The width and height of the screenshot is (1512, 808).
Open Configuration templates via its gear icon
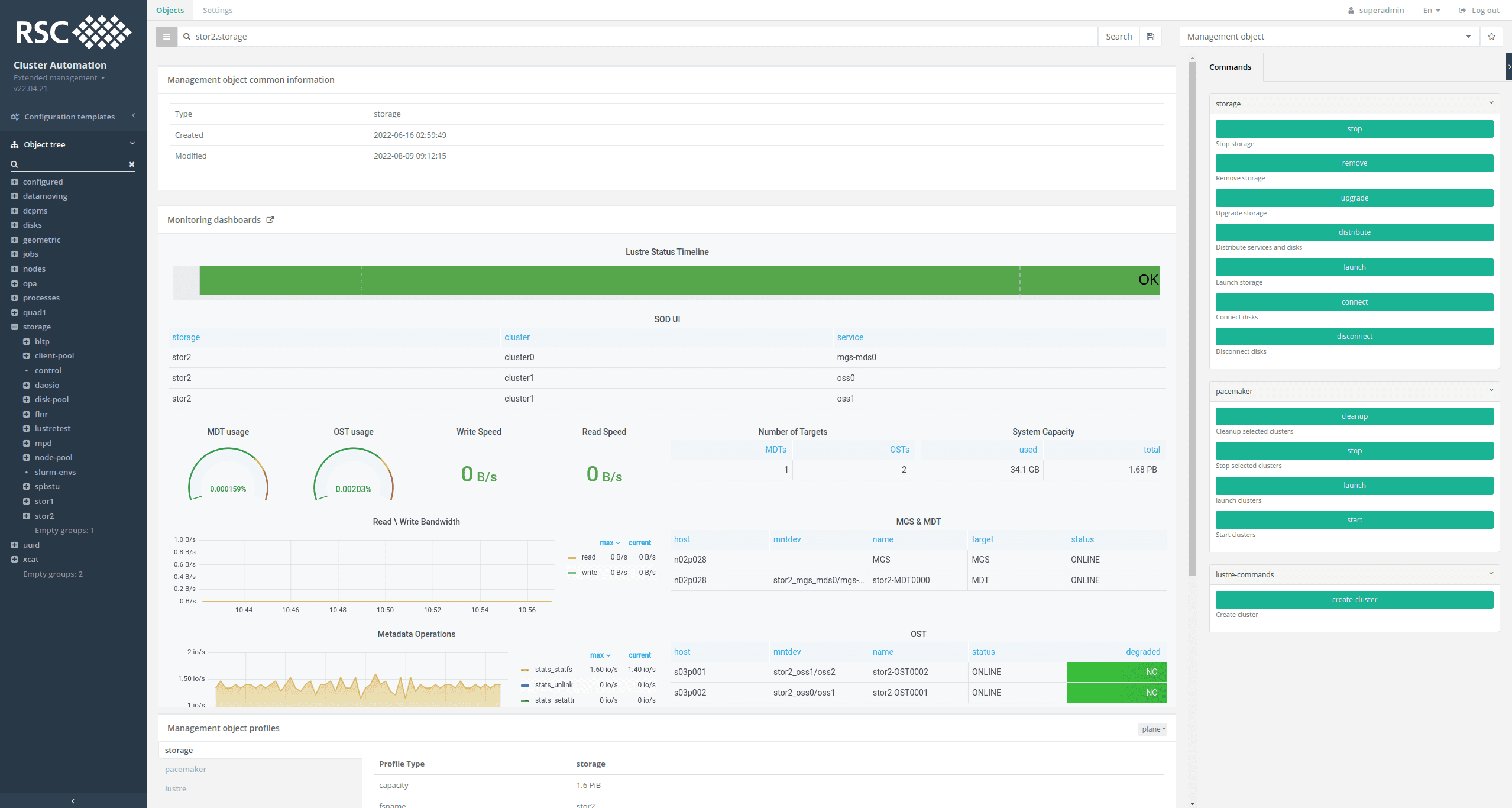[x=14, y=116]
